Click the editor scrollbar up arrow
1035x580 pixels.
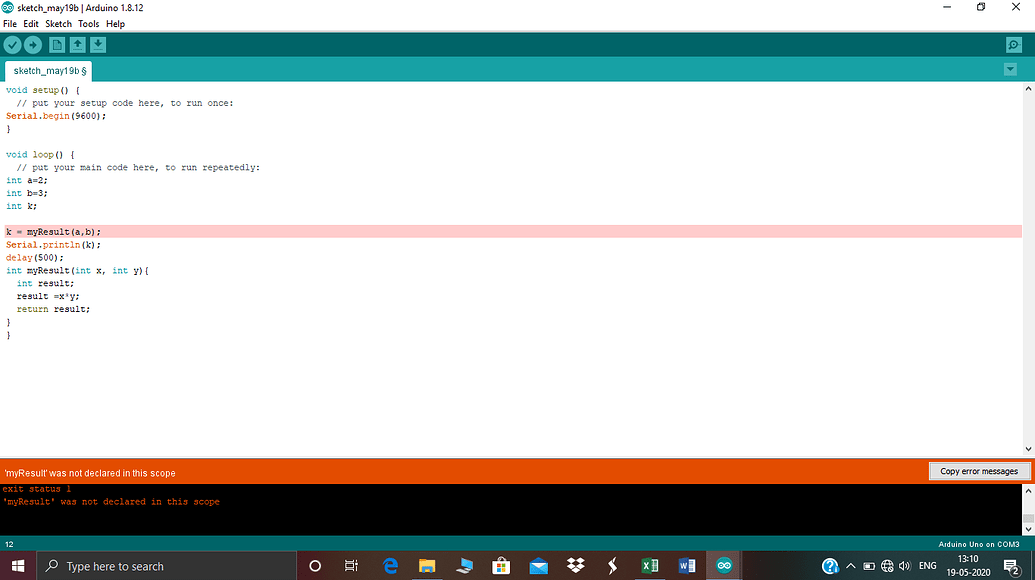click(x=1028, y=88)
